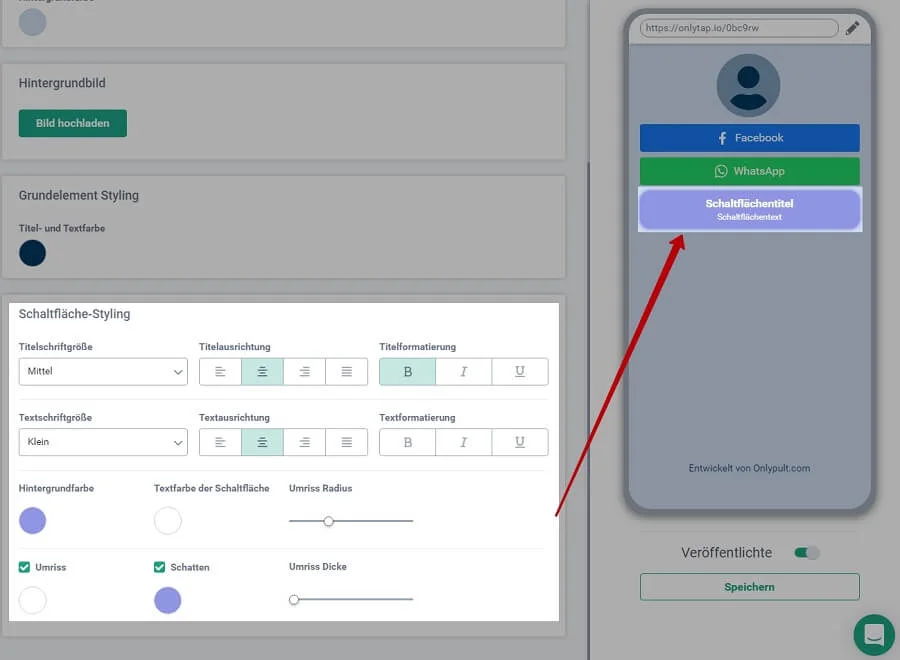900x660 pixels.
Task: Right-align the button title text
Action: 304,372
